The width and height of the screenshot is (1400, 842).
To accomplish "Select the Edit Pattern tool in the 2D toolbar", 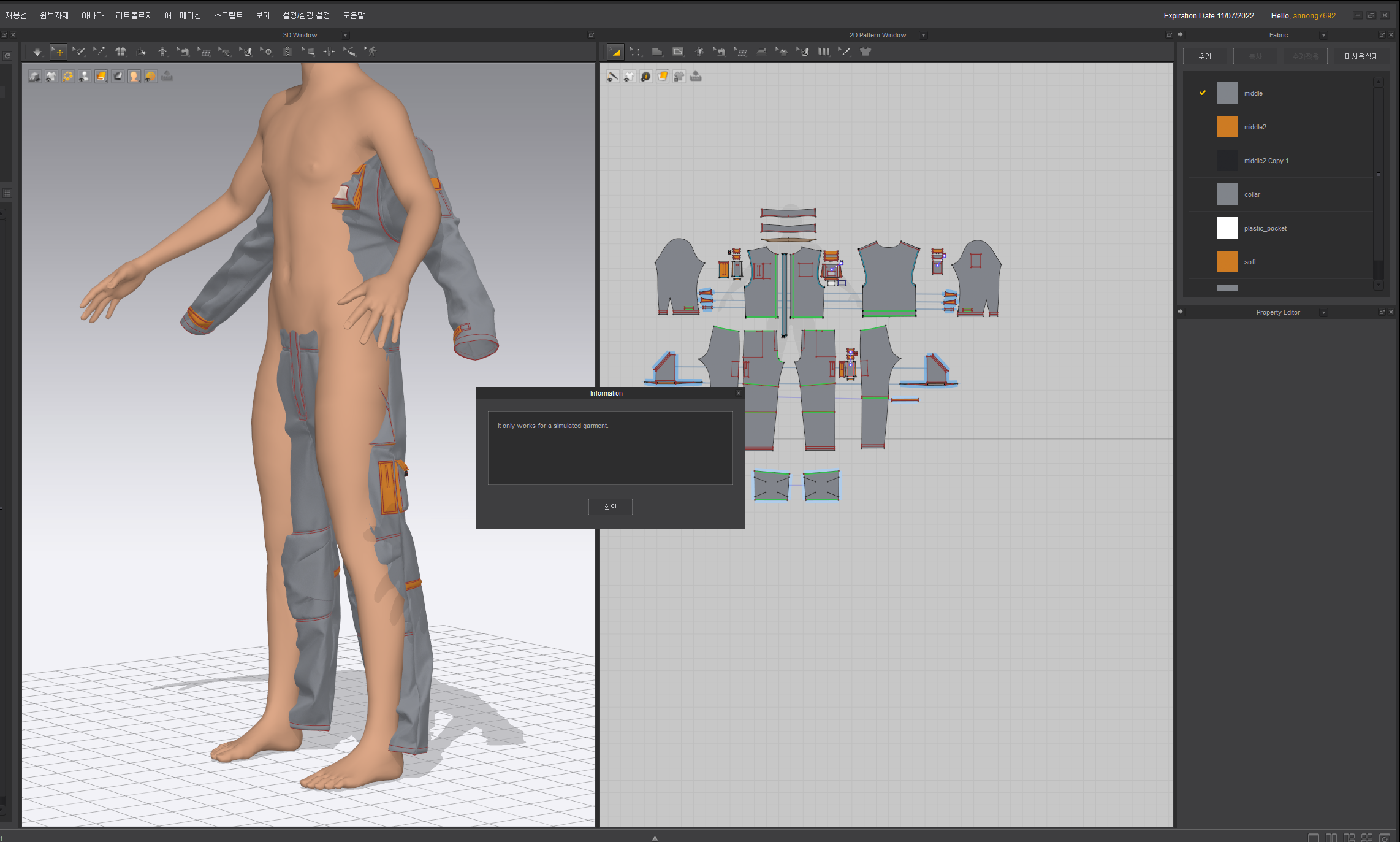I will click(x=615, y=52).
